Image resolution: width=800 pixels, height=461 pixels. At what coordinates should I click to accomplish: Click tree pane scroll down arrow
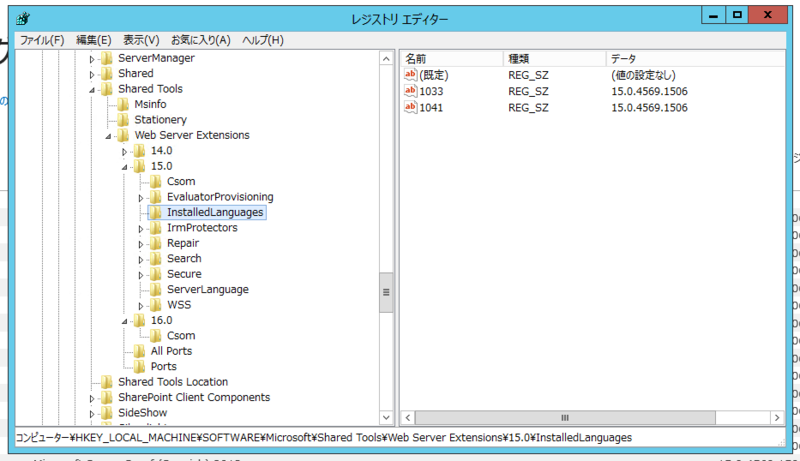click(x=386, y=418)
